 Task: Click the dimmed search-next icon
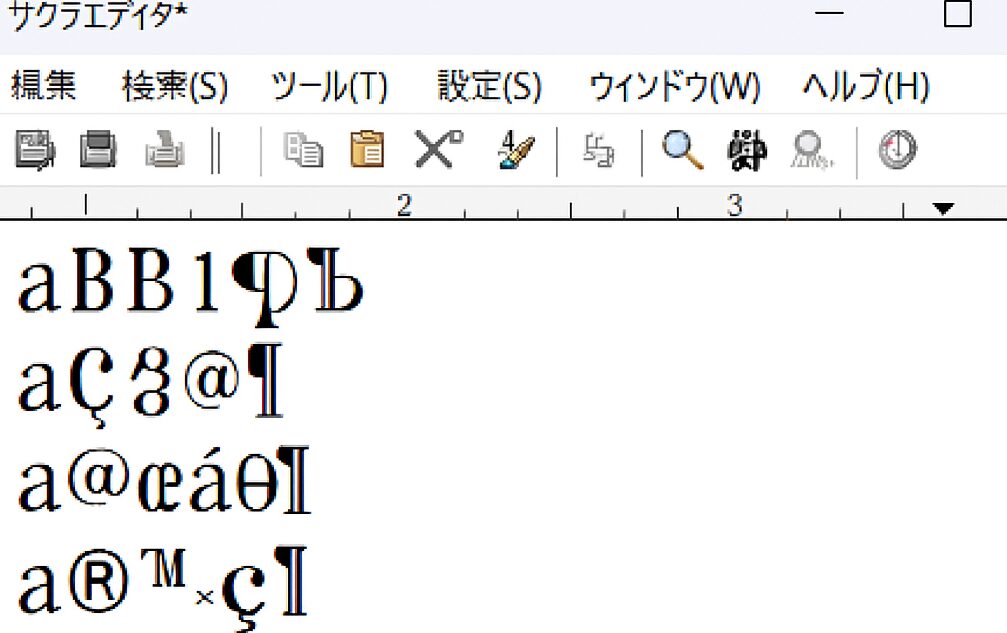pos(808,150)
